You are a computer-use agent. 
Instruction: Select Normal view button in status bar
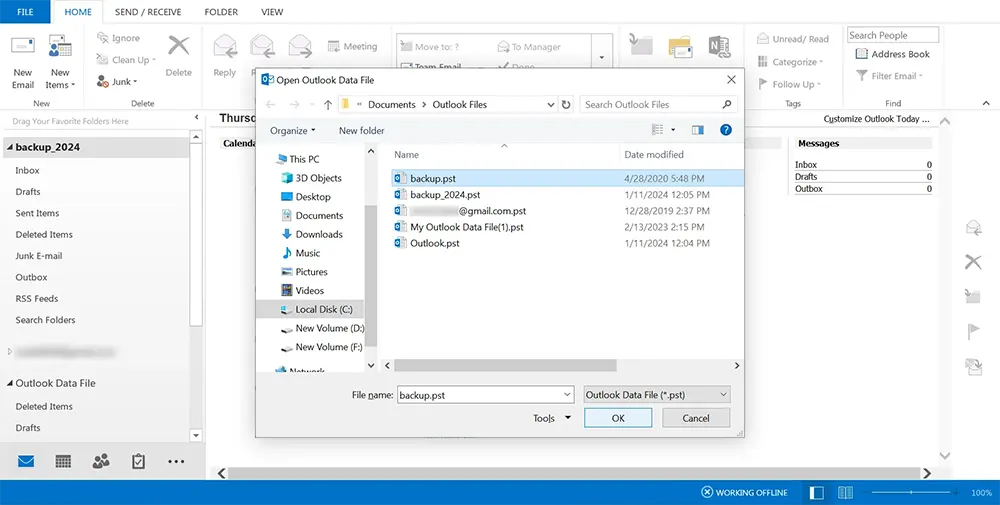816,492
